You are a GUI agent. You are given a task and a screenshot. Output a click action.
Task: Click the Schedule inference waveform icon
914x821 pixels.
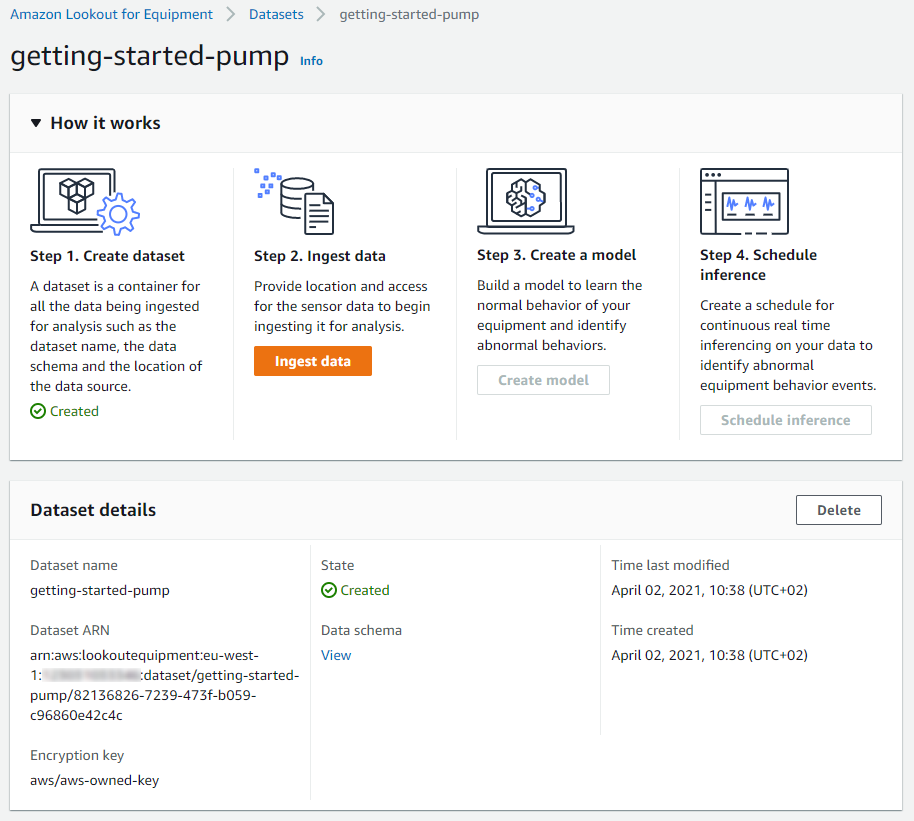744,201
